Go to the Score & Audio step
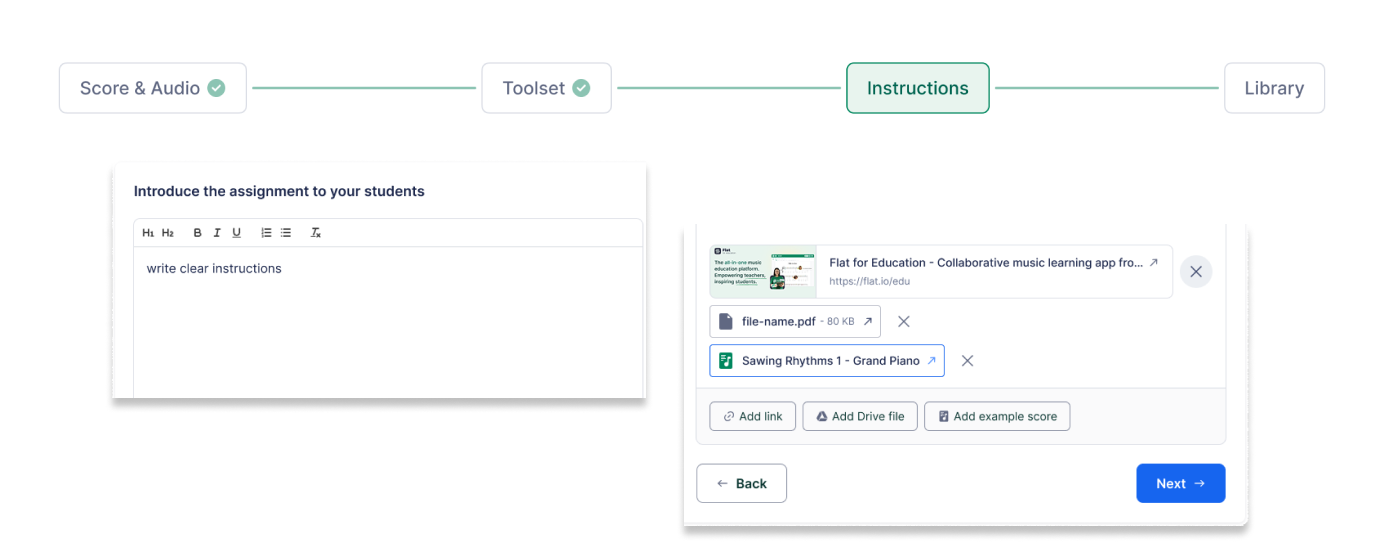1400x560 pixels. pos(153,88)
